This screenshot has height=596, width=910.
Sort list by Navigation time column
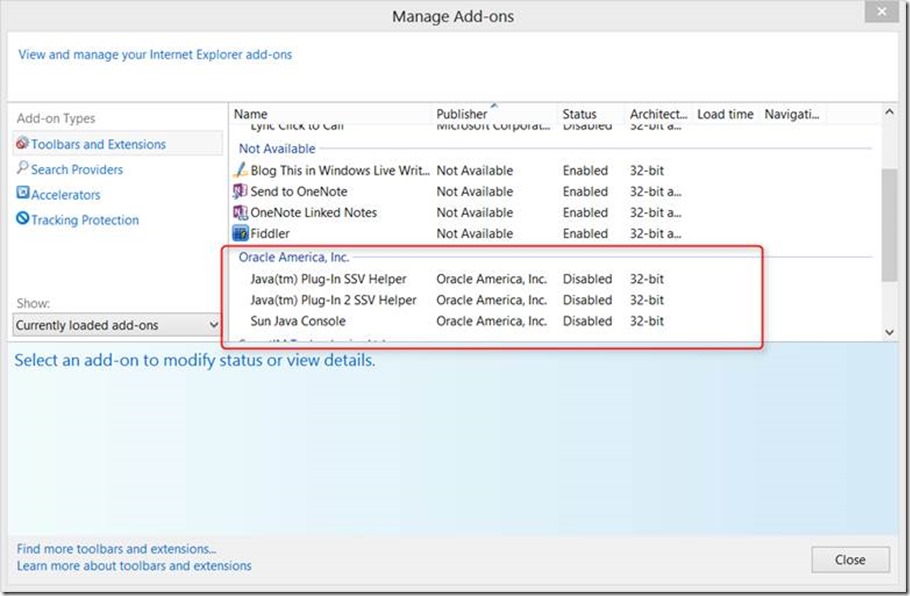(792, 114)
